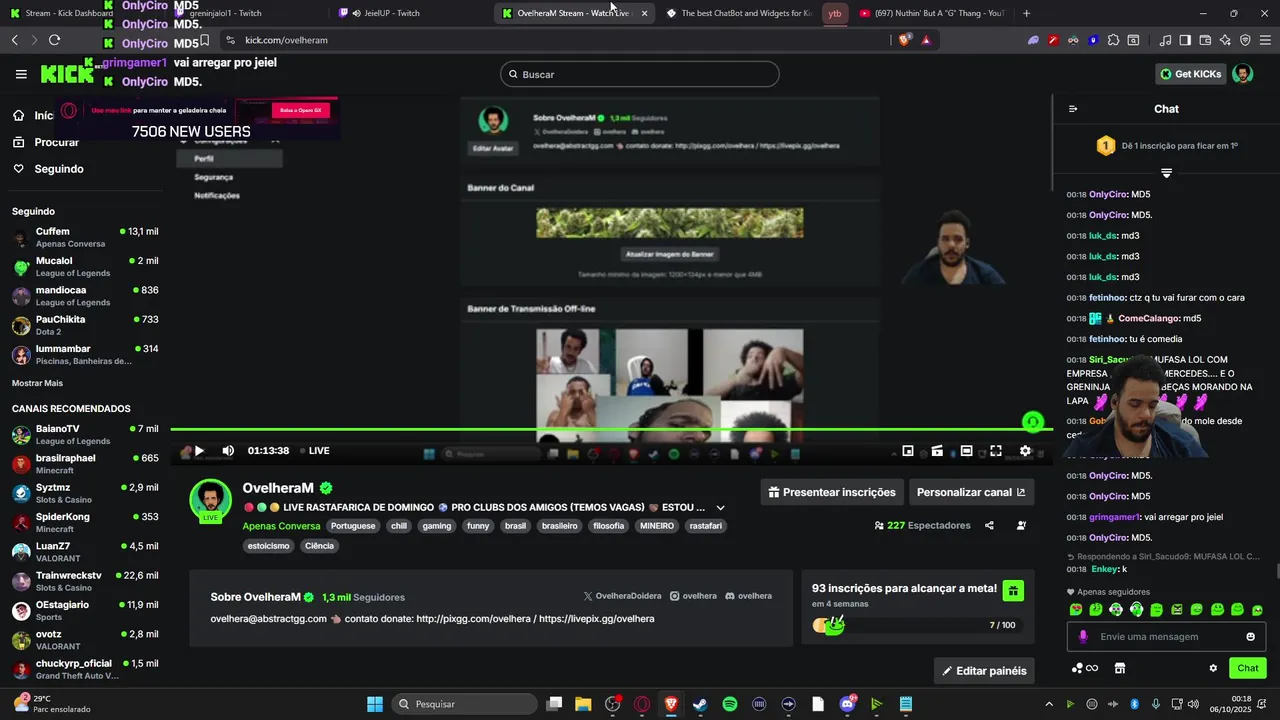The width and height of the screenshot is (1280, 720).
Task: Open Brave Shields icon in address bar
Action: [905, 40]
